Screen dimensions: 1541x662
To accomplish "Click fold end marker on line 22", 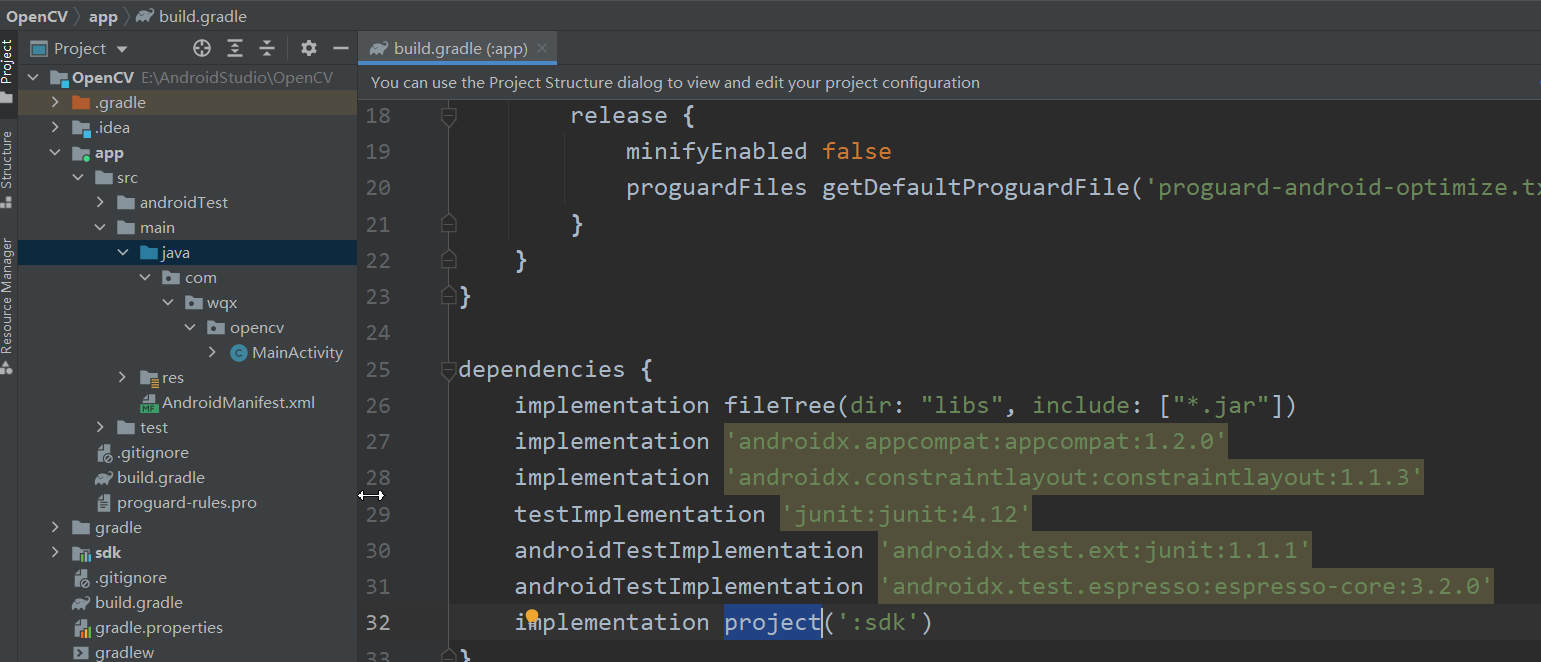I will click(x=449, y=260).
